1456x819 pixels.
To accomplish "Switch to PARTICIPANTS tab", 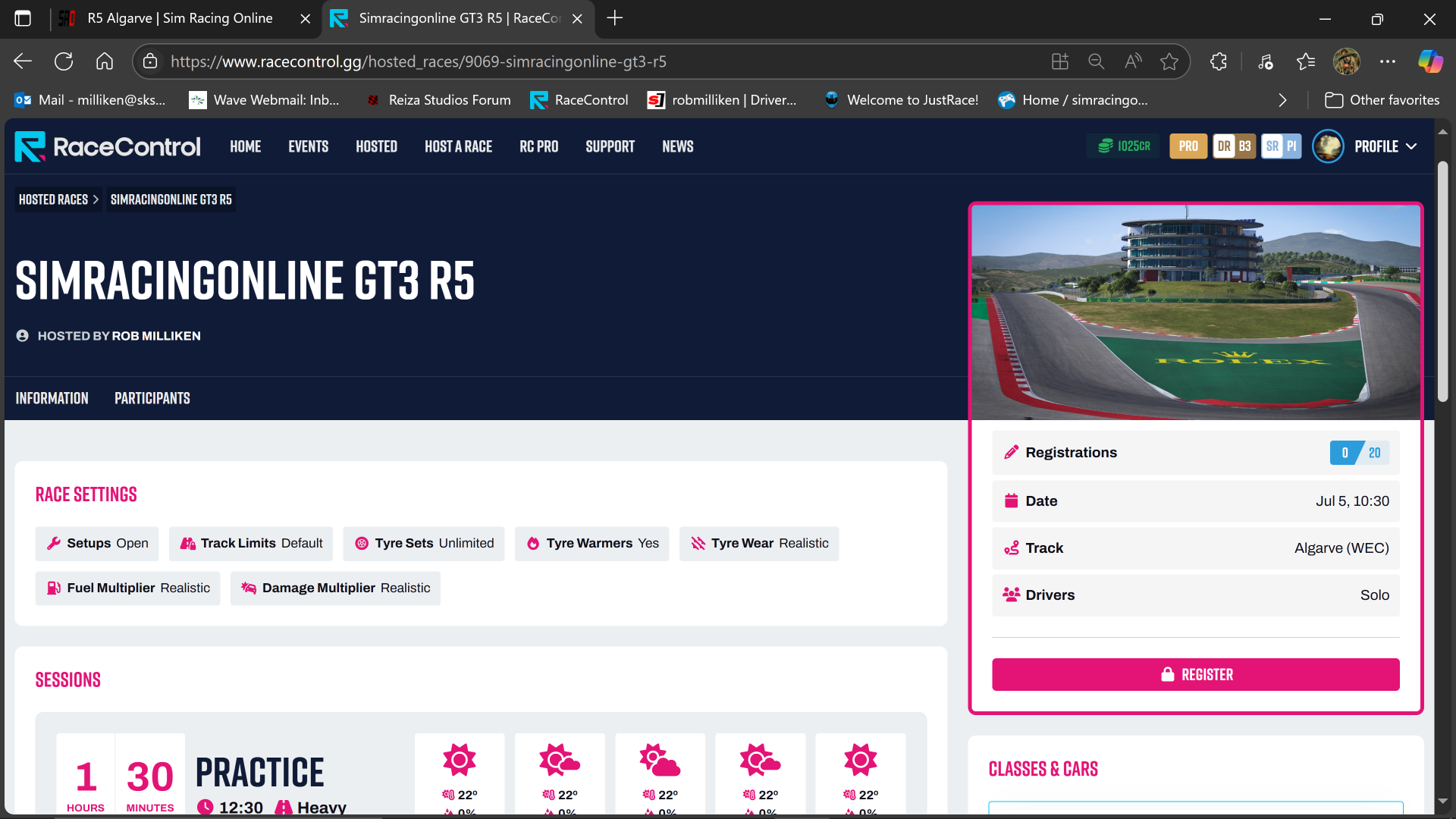I will click(152, 398).
